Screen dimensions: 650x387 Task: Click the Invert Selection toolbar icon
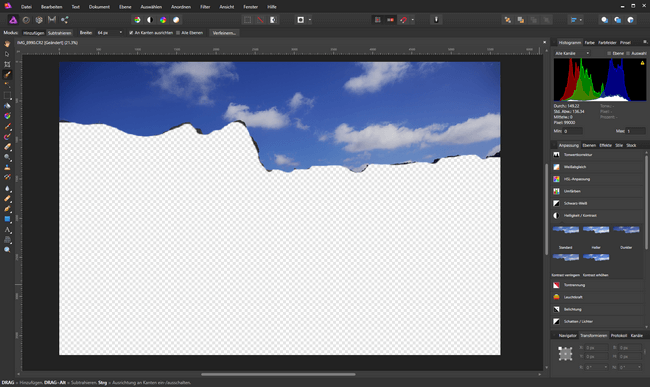click(273, 20)
